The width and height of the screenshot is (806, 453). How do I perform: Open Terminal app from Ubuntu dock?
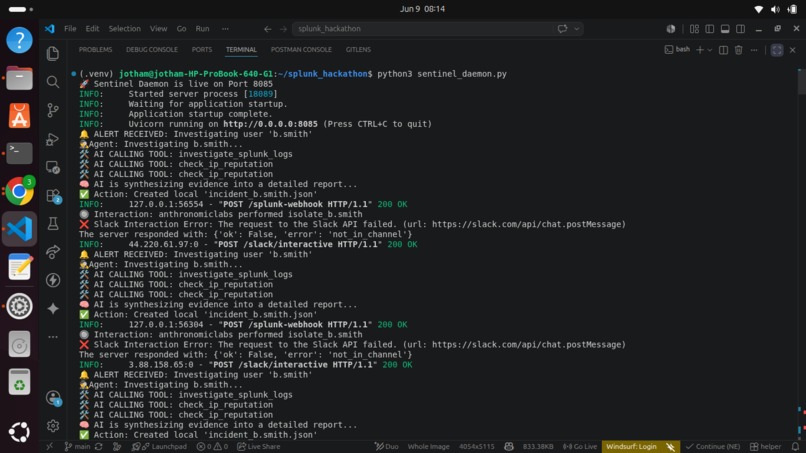(19, 153)
